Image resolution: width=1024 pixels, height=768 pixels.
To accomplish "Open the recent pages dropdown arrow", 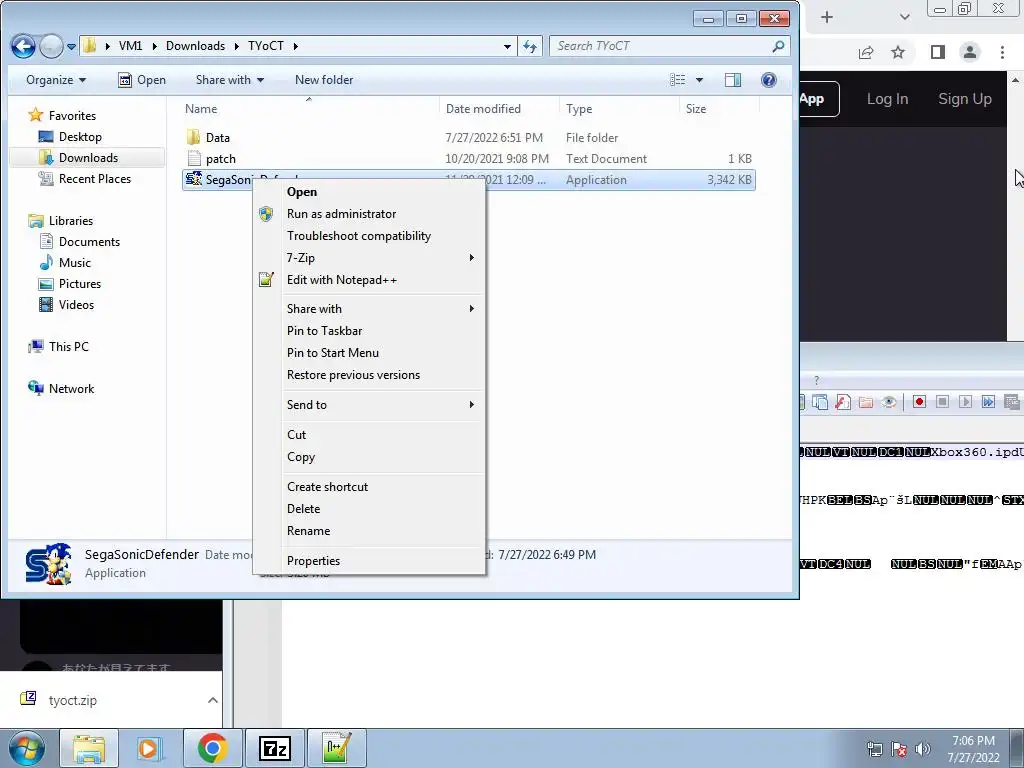I will [x=71, y=46].
